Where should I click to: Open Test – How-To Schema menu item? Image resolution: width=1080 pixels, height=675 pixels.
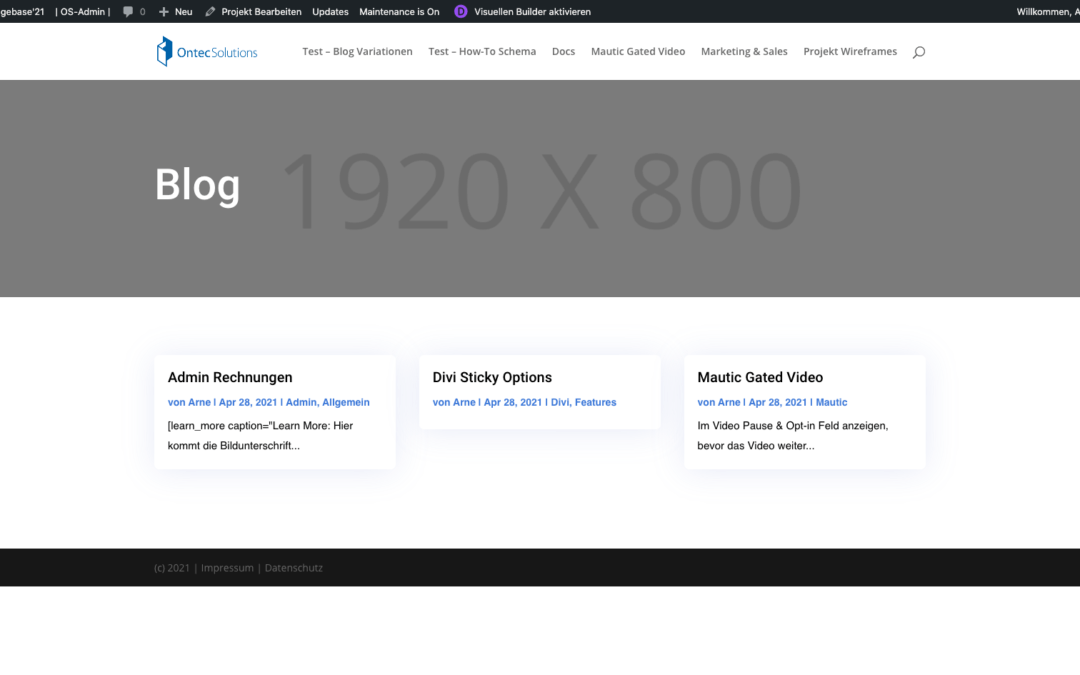point(482,52)
